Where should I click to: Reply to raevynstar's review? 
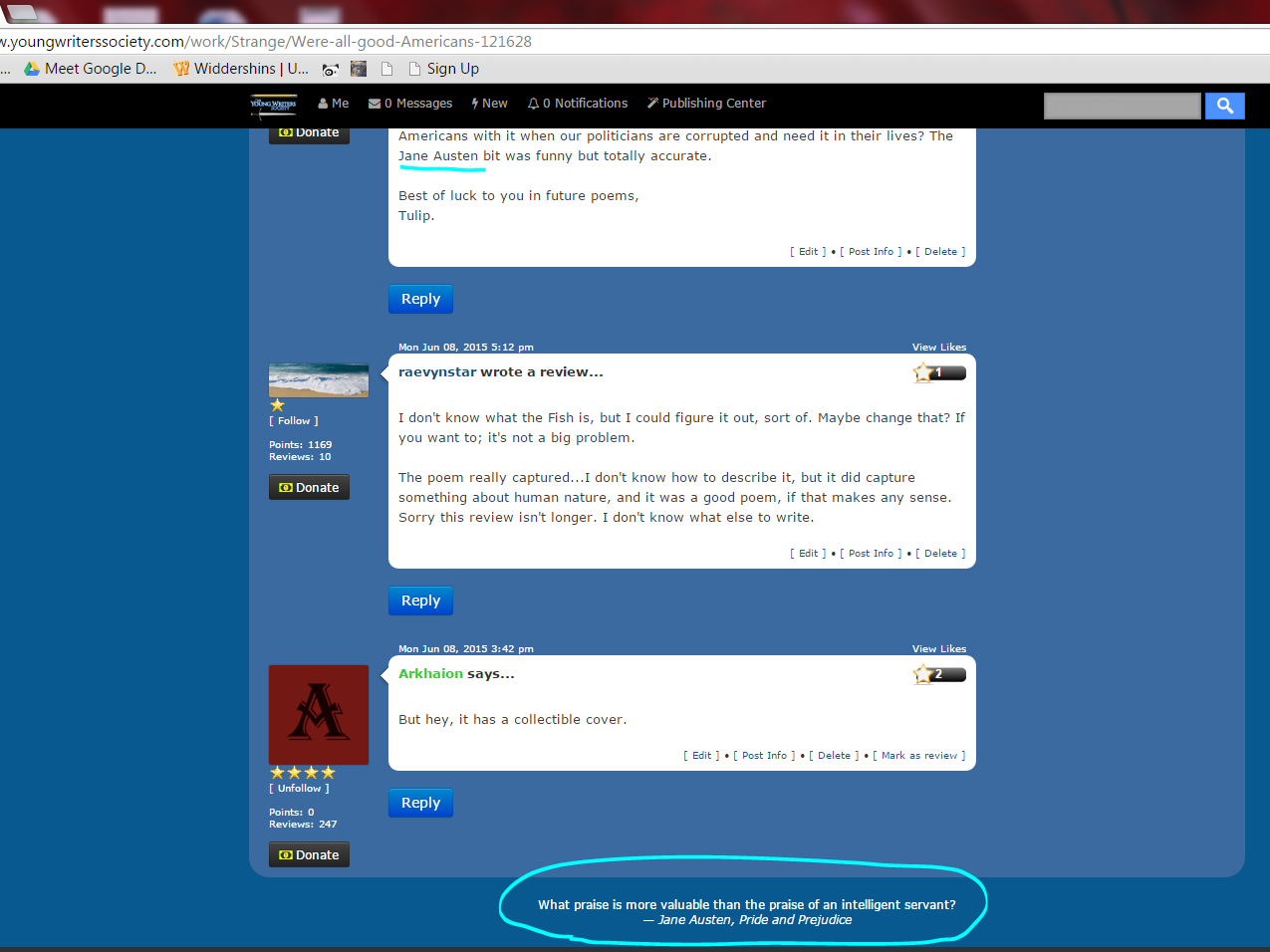420,600
